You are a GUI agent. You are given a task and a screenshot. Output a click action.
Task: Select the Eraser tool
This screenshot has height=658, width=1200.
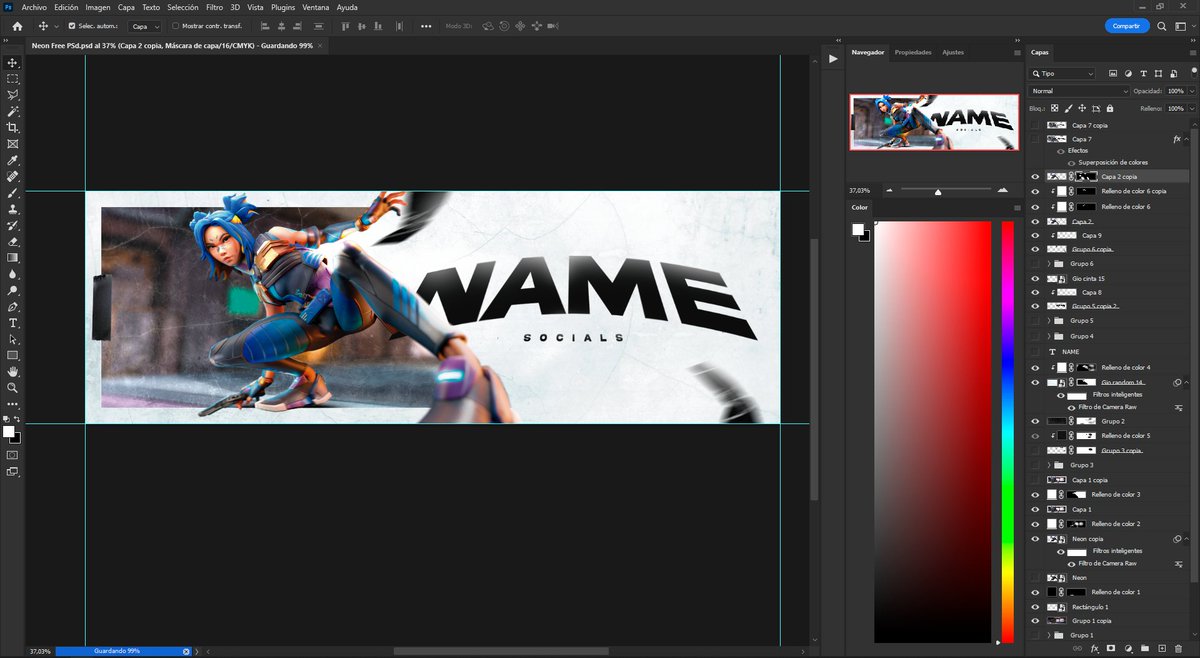tap(12, 241)
